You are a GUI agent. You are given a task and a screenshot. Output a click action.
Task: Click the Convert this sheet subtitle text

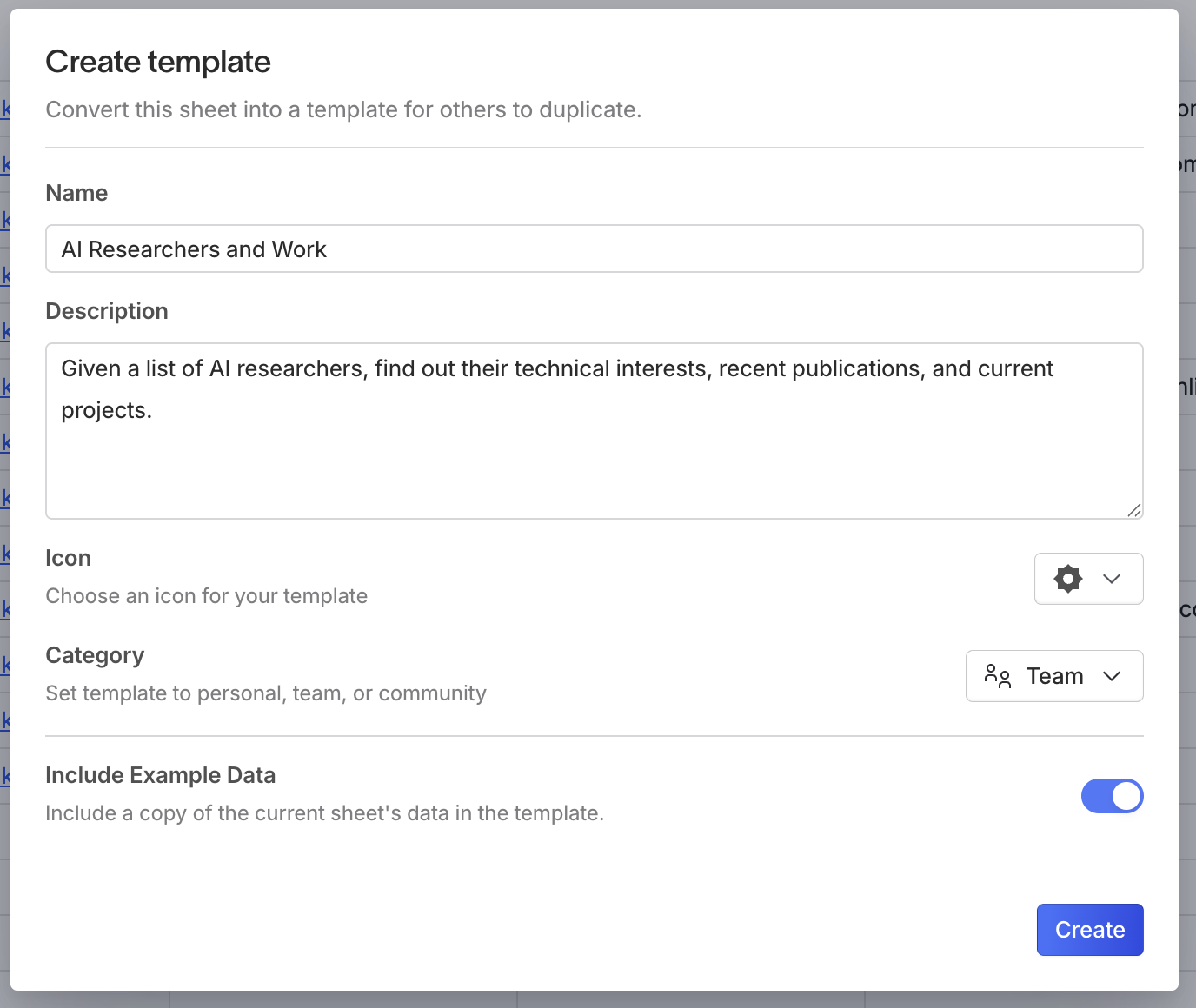coord(343,109)
